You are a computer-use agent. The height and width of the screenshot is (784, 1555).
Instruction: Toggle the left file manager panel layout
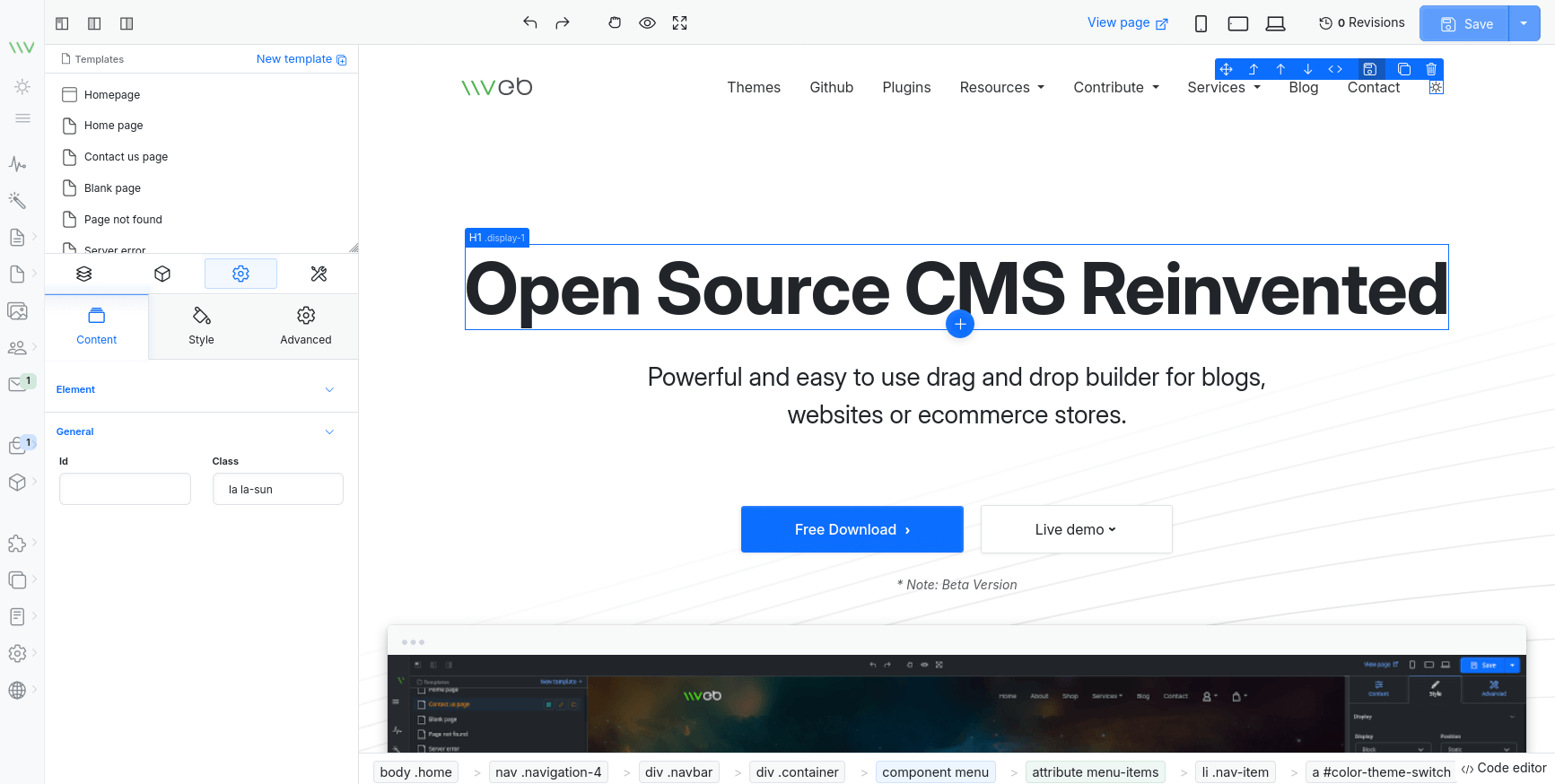(62, 23)
